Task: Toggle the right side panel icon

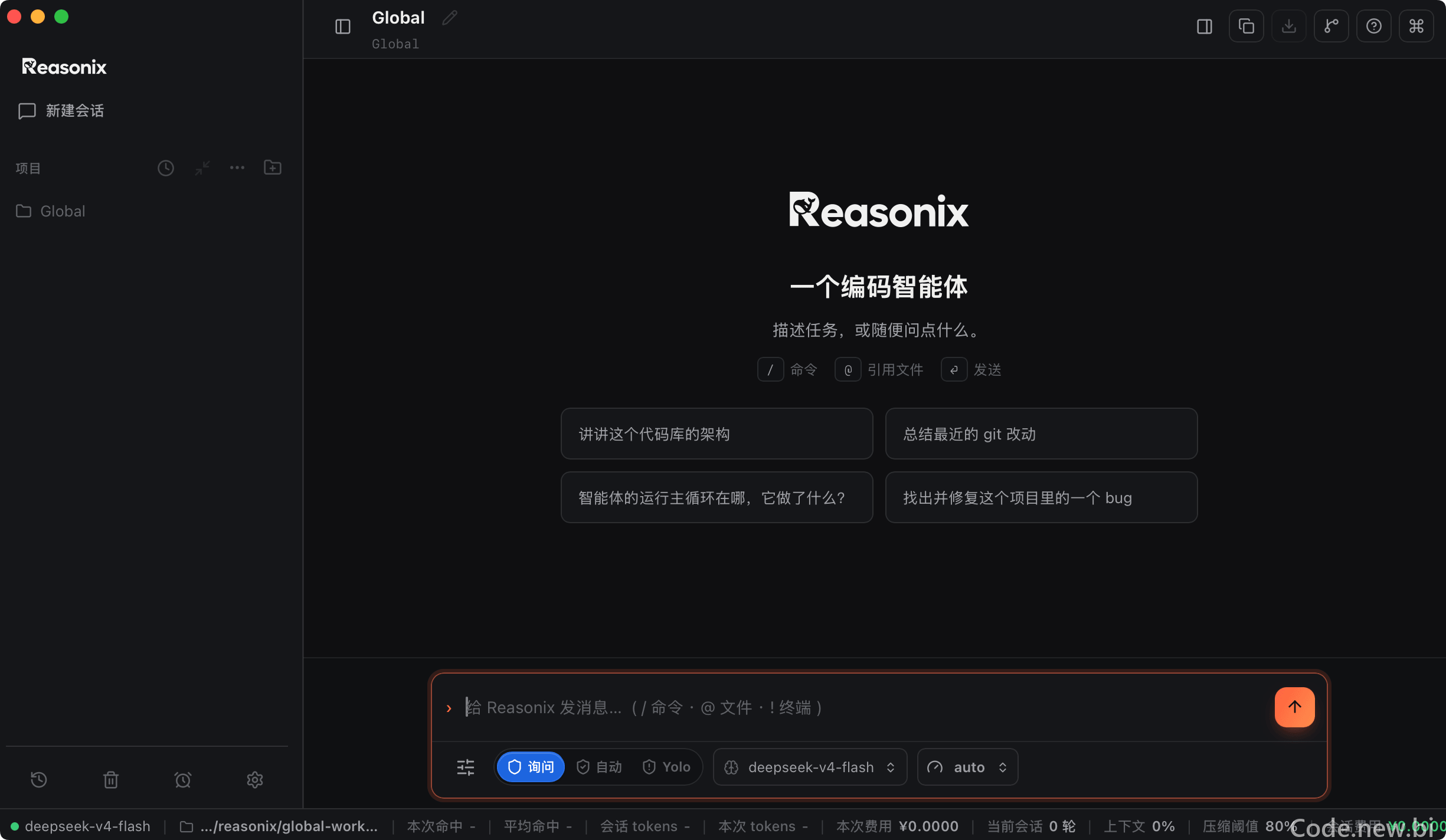Action: (1205, 27)
